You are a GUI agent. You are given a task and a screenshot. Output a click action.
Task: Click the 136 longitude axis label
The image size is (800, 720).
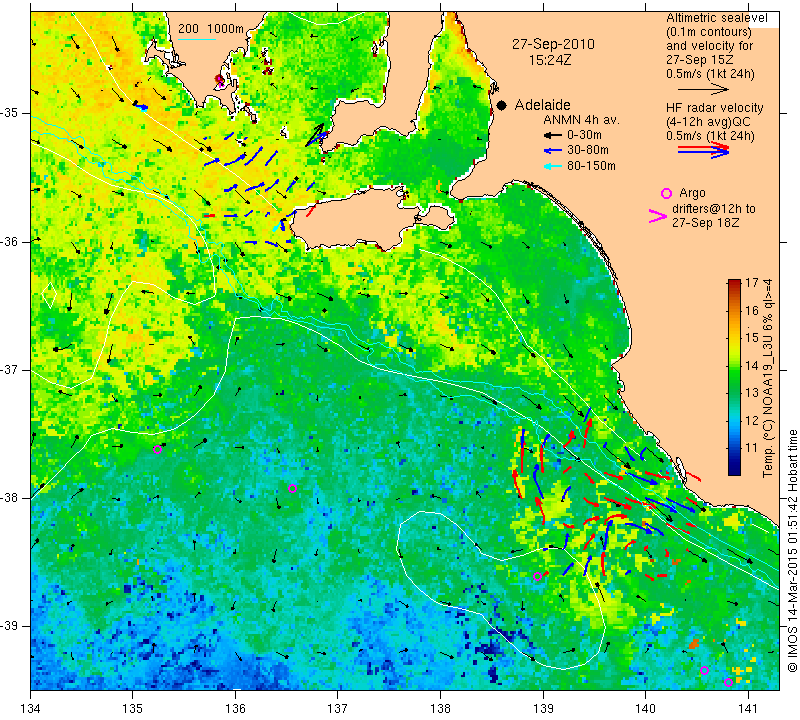click(236, 709)
